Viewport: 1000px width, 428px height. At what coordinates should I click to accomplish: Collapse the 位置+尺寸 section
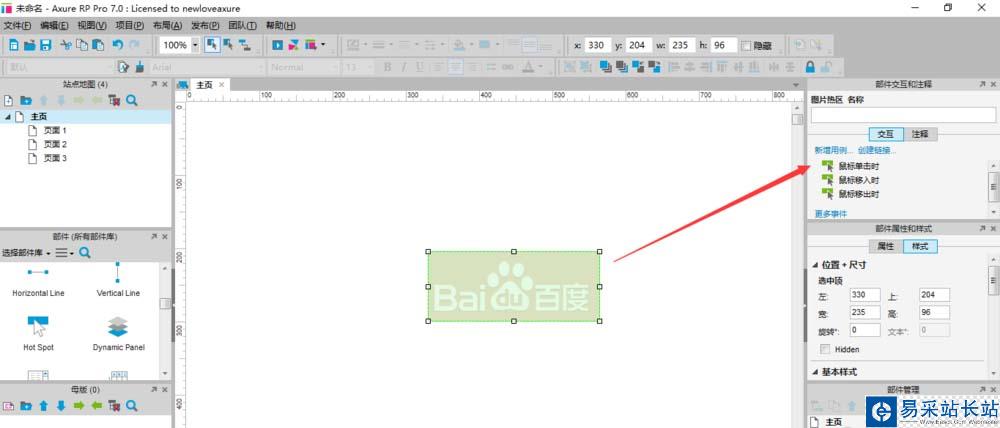click(815, 265)
